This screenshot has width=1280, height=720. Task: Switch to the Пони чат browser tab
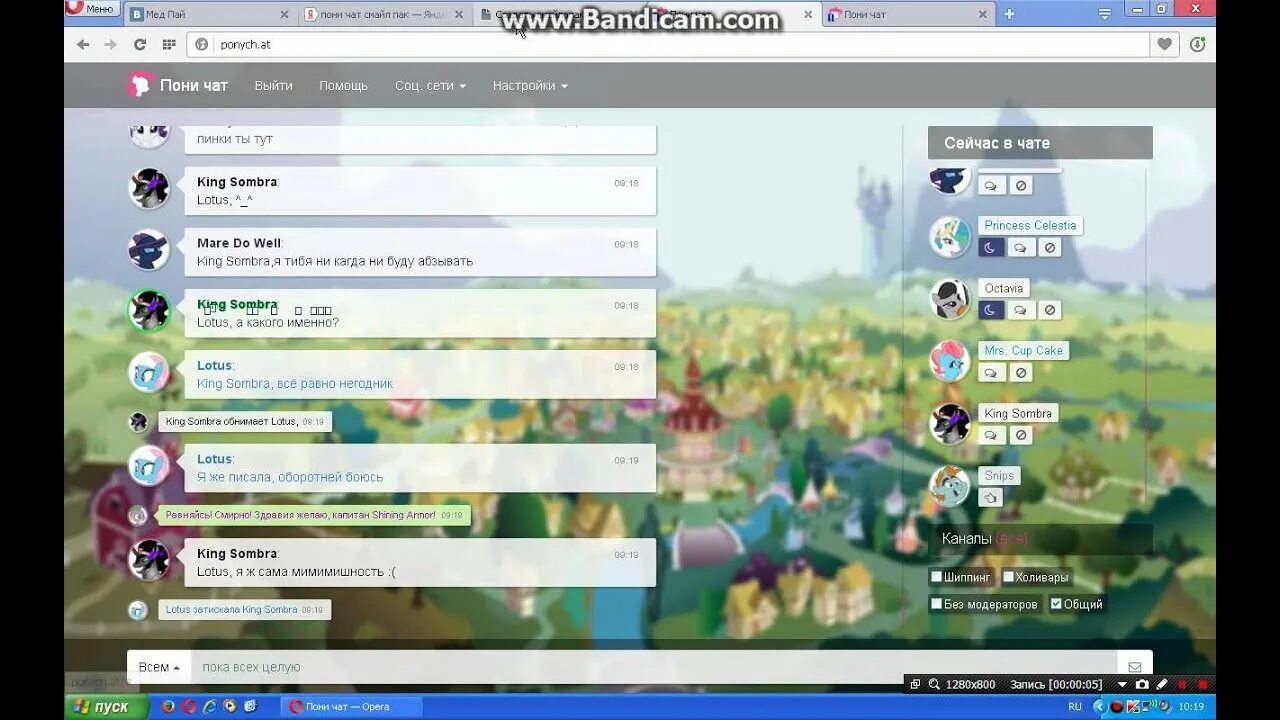pos(908,14)
